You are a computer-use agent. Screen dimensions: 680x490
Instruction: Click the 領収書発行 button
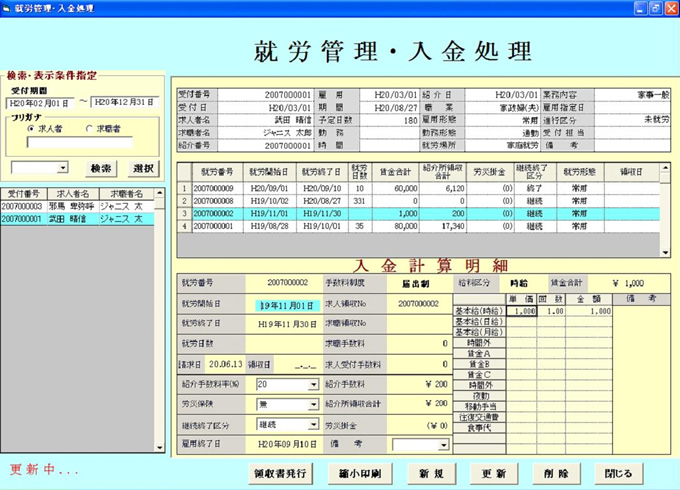click(x=281, y=473)
